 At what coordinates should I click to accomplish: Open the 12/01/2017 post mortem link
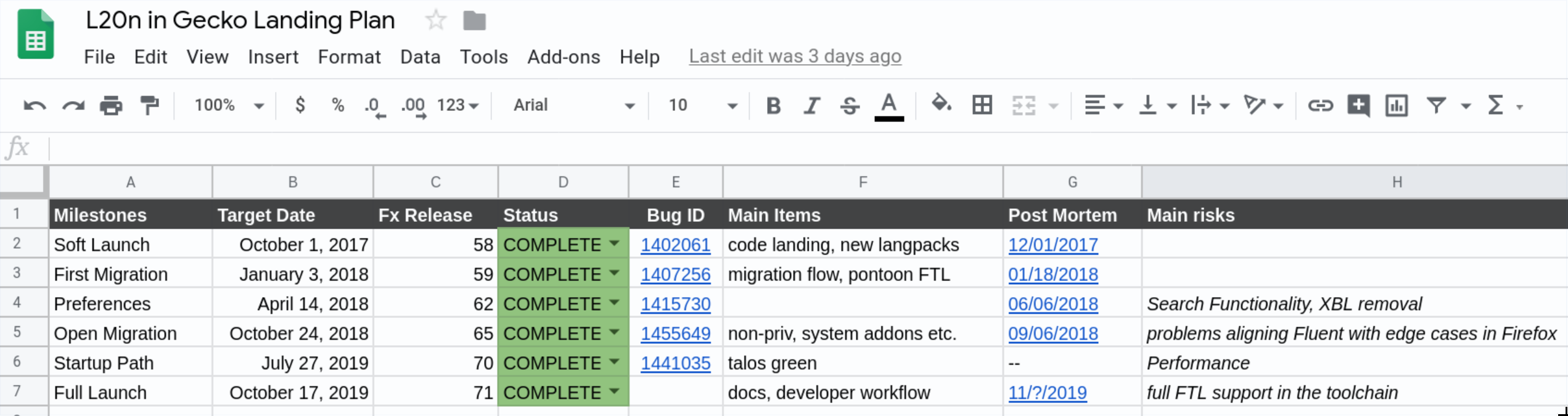[1053, 245]
